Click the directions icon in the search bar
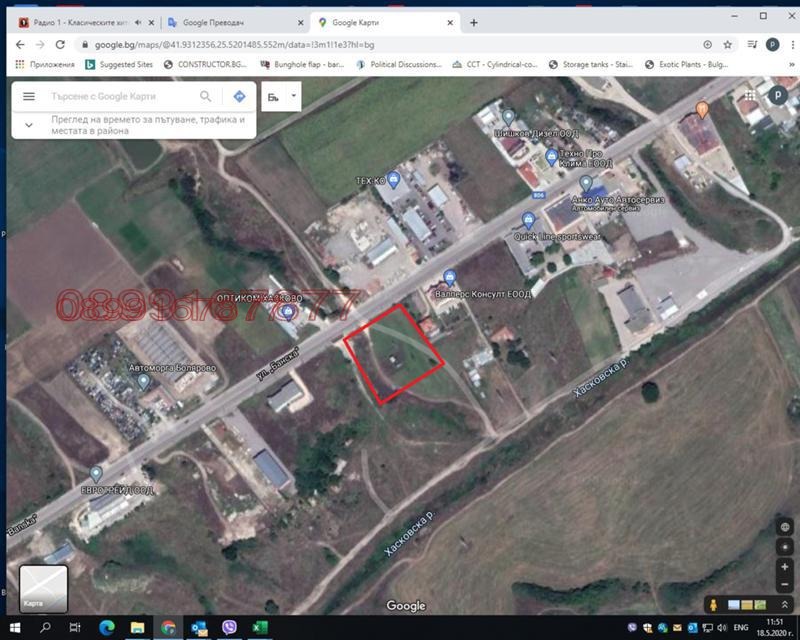This screenshot has height=640, width=800. click(237, 96)
